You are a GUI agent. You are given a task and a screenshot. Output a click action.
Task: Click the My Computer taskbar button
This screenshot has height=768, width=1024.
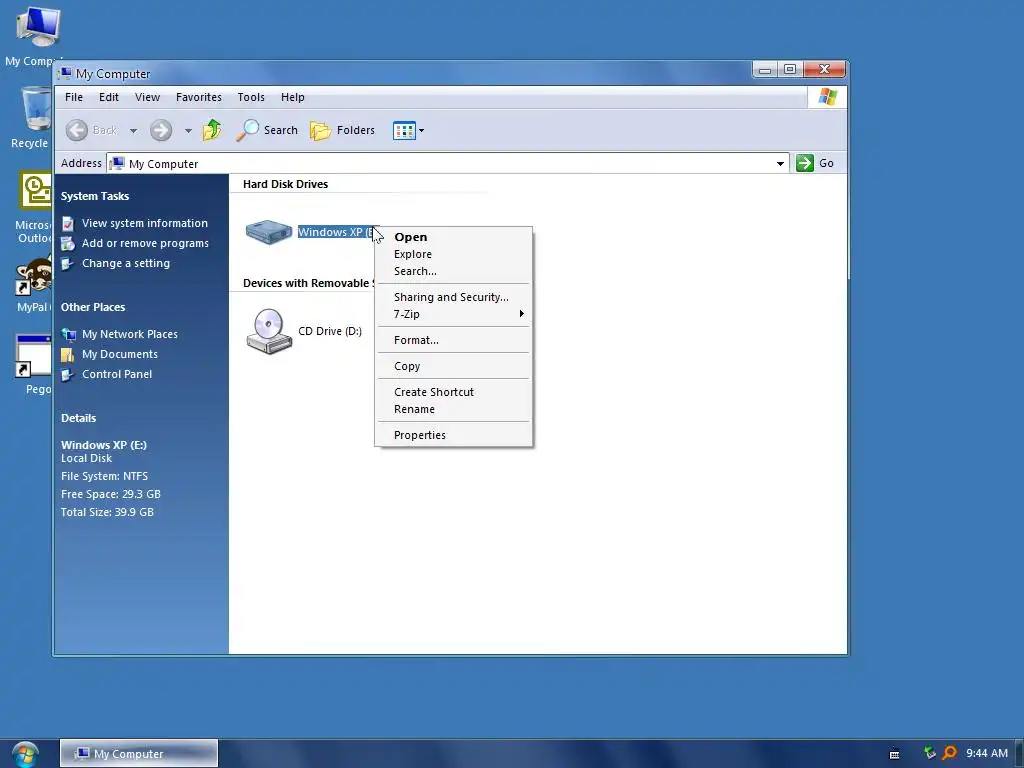139,753
